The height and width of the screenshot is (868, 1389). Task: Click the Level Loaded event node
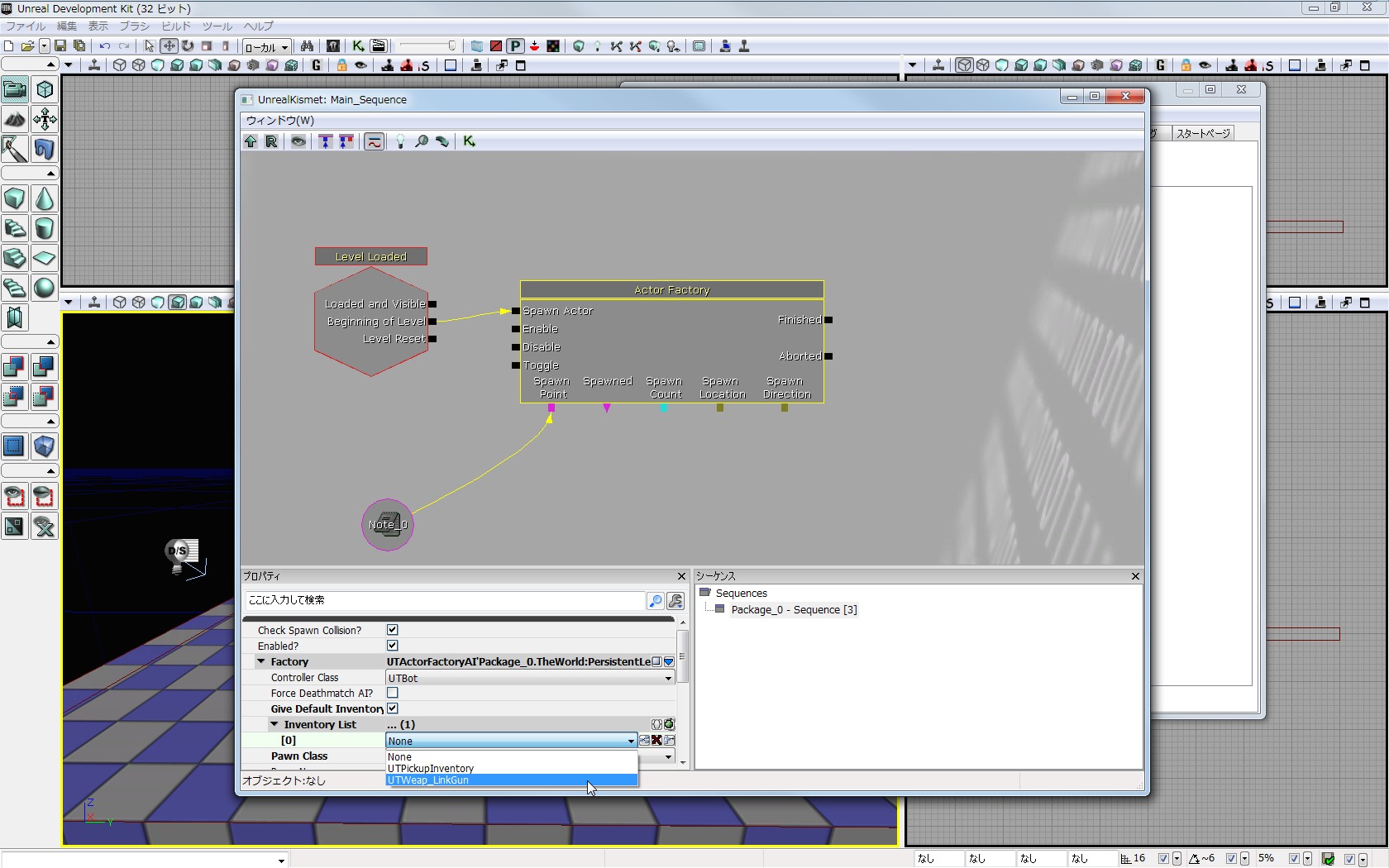pos(371,257)
